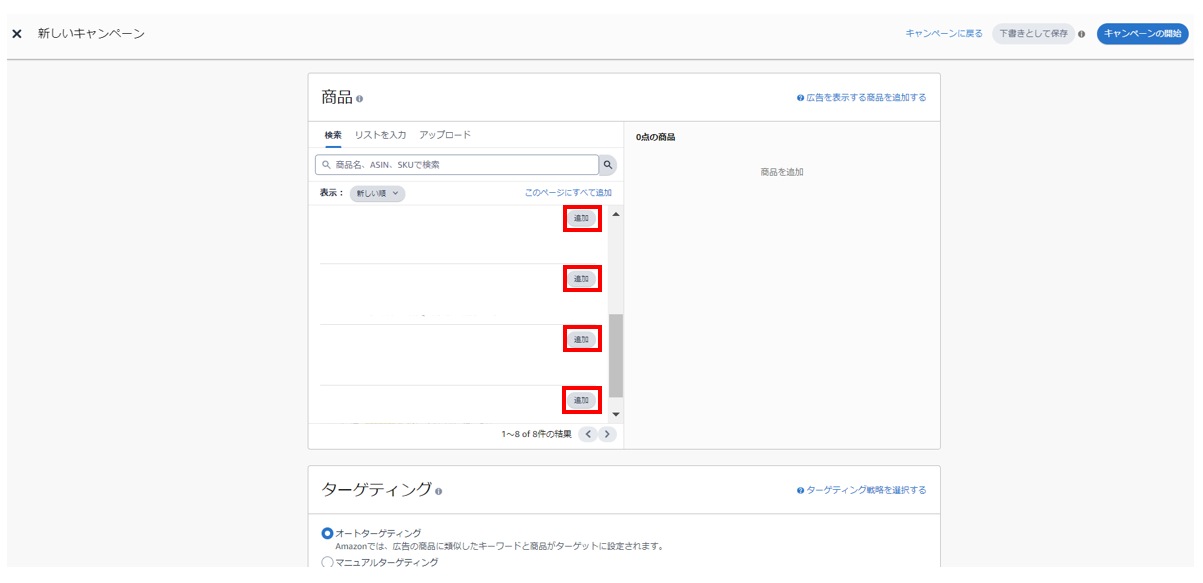Switch to the アップロード tab

coord(445,135)
